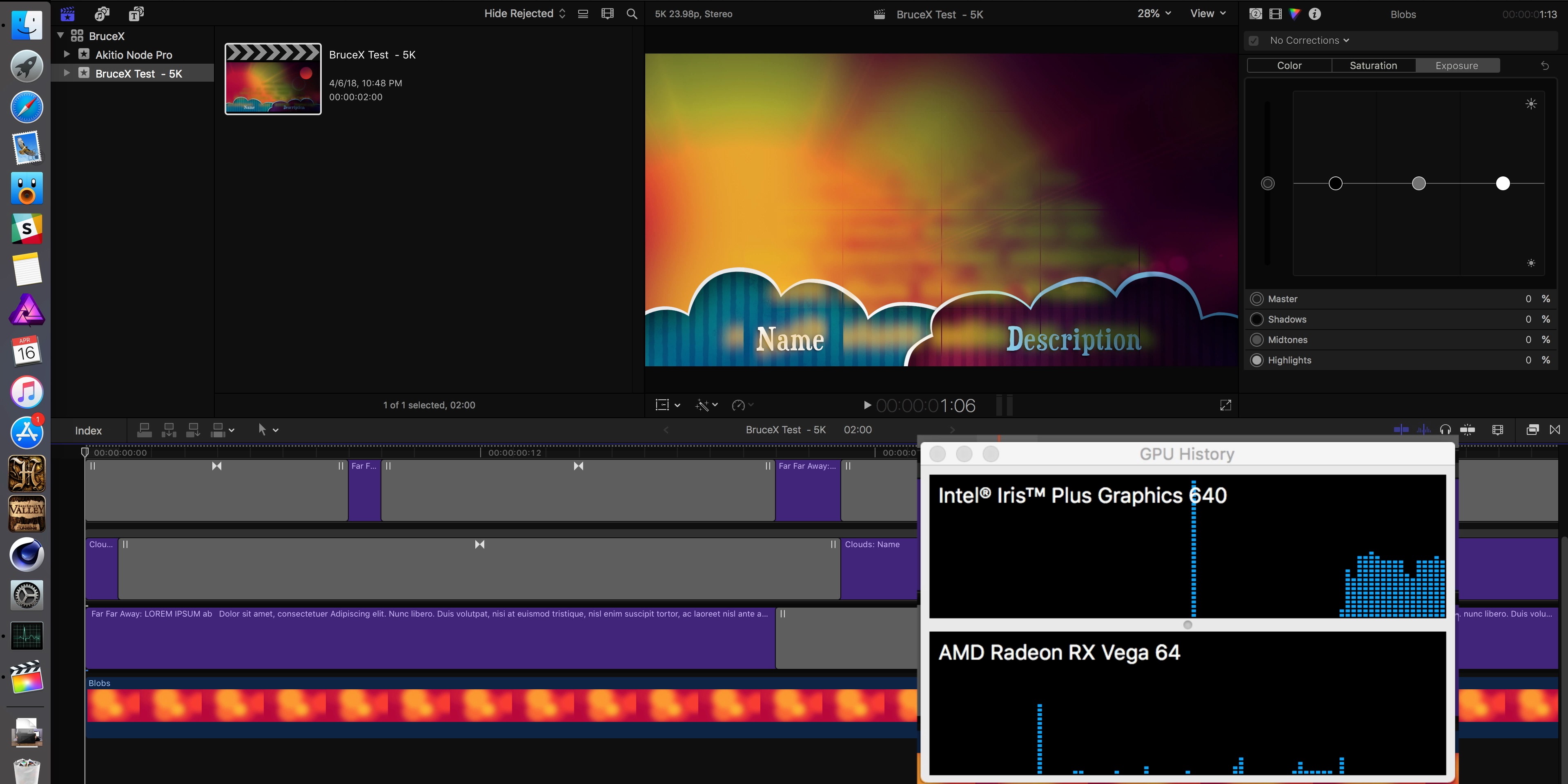This screenshot has height=784, width=1568.
Task: Open the Hide Rejected filter popup
Action: [x=525, y=13]
